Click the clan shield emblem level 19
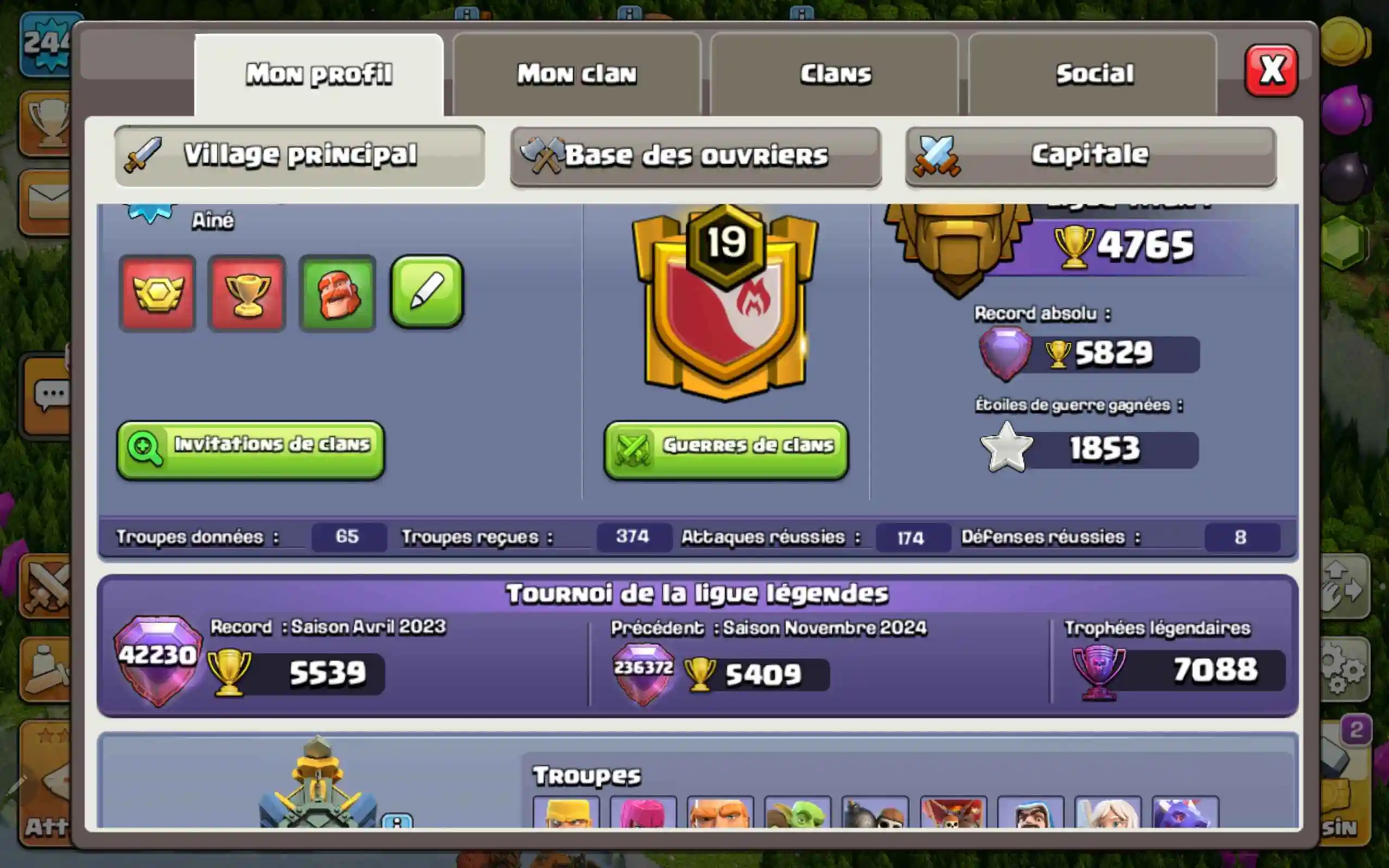This screenshot has height=868, width=1389. coord(725,302)
